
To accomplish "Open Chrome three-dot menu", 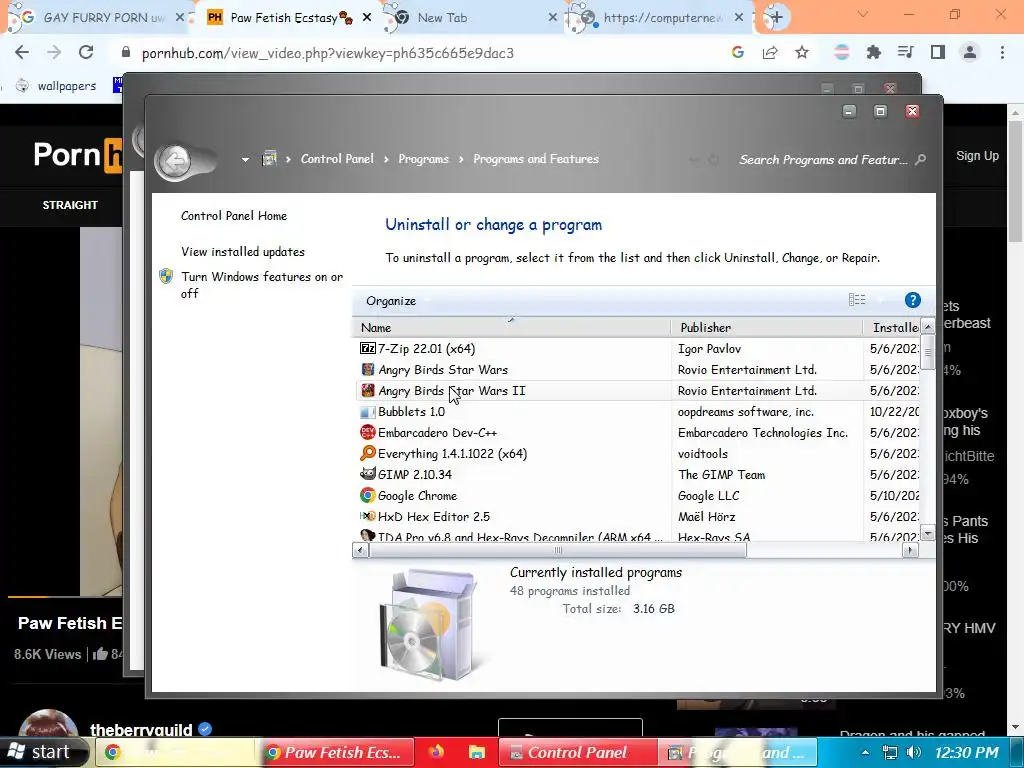I will [1002, 52].
